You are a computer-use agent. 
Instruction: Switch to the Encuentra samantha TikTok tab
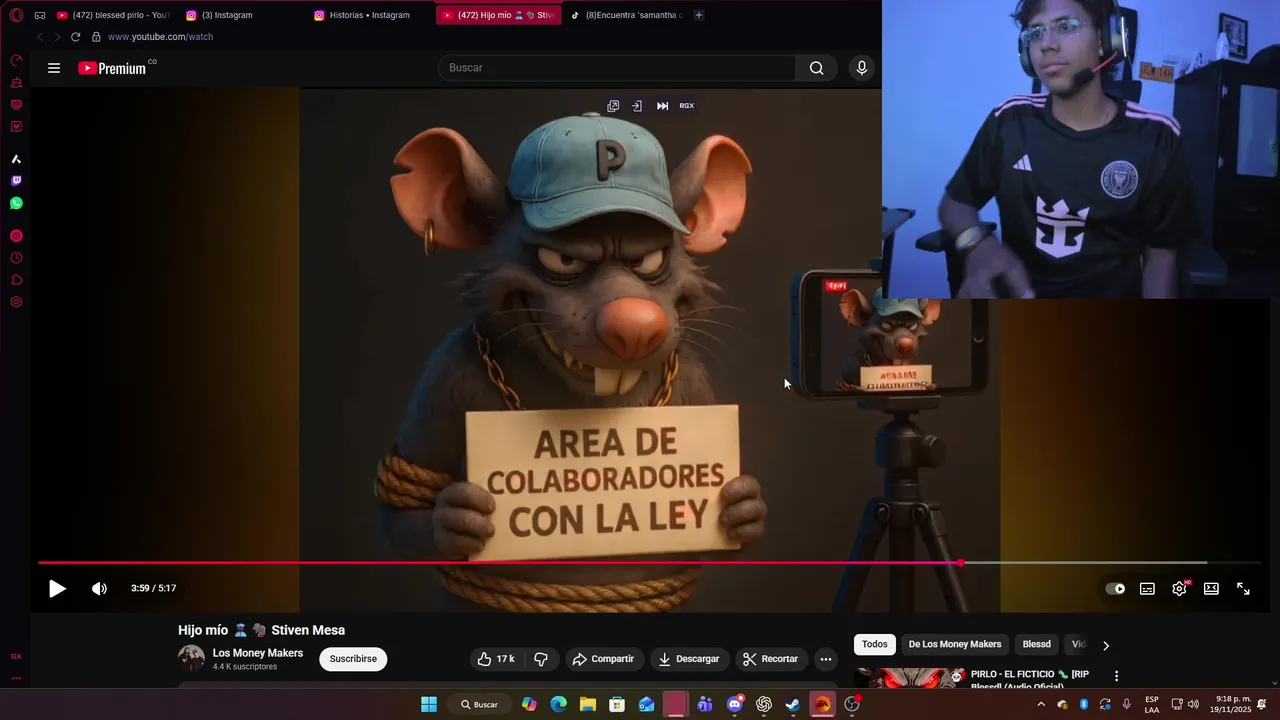626,15
